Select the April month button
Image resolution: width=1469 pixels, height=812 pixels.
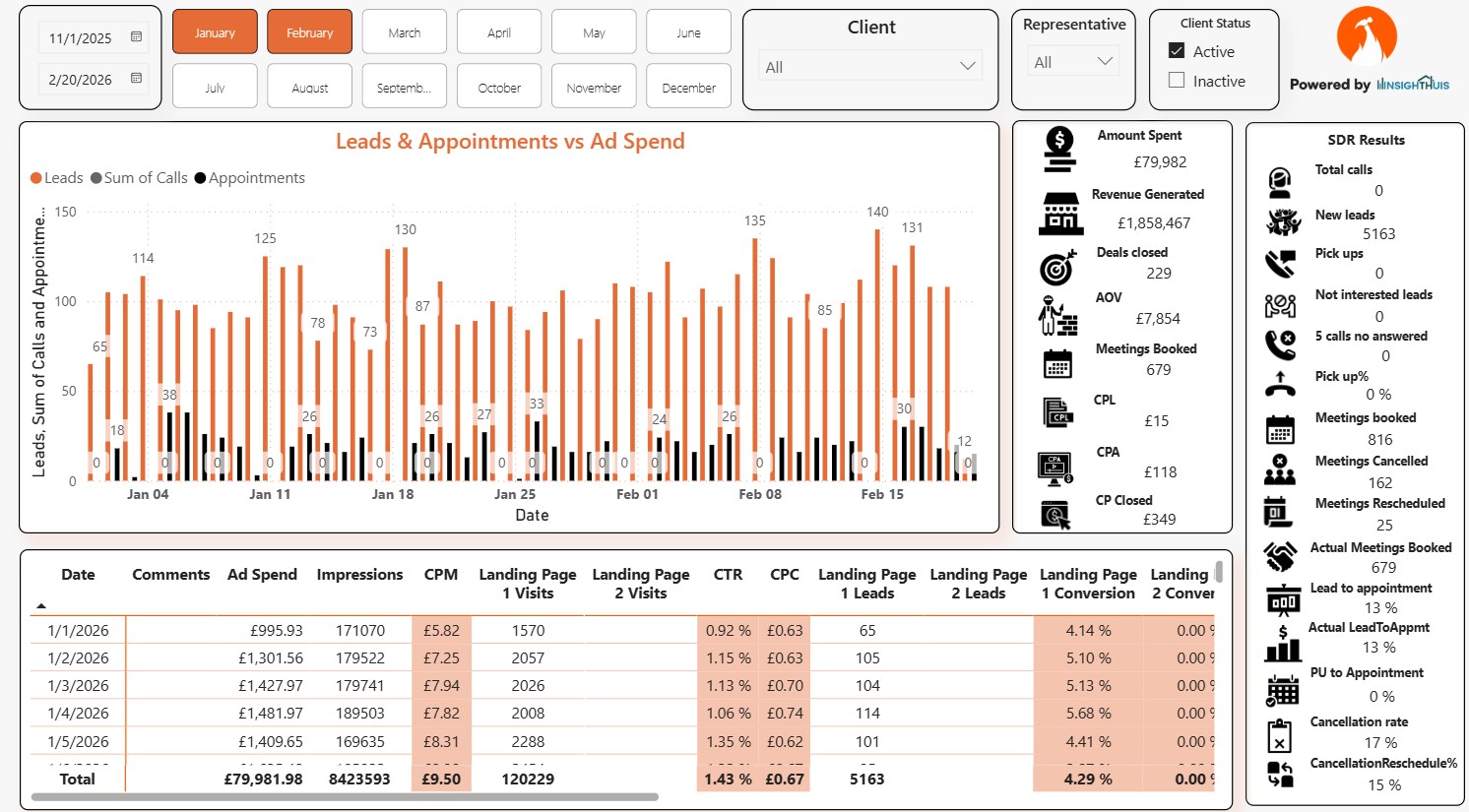[499, 31]
